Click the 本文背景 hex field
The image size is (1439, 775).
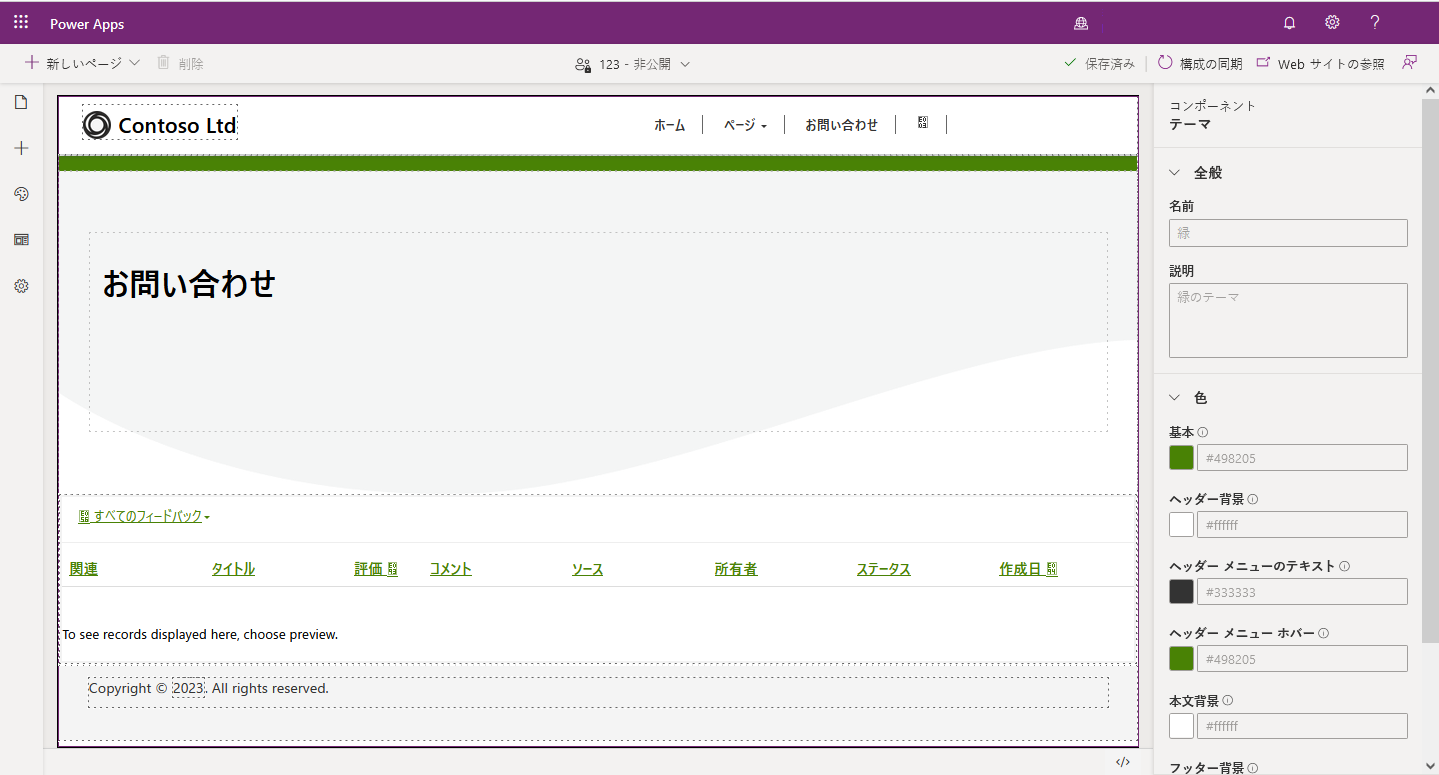1302,726
